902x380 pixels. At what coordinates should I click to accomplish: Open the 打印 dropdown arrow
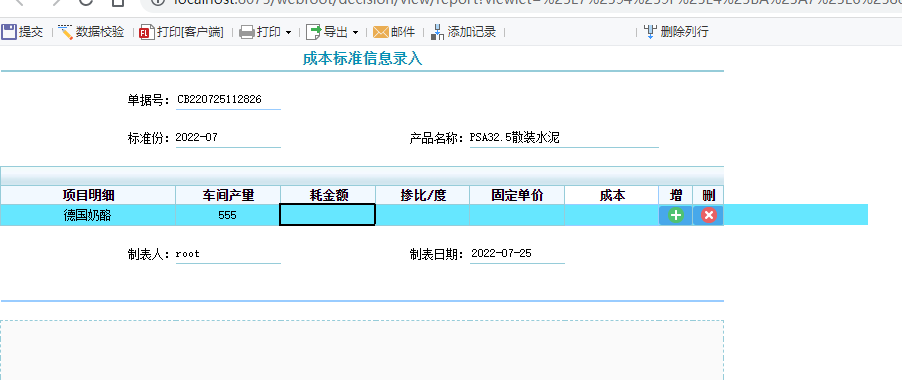(x=288, y=33)
